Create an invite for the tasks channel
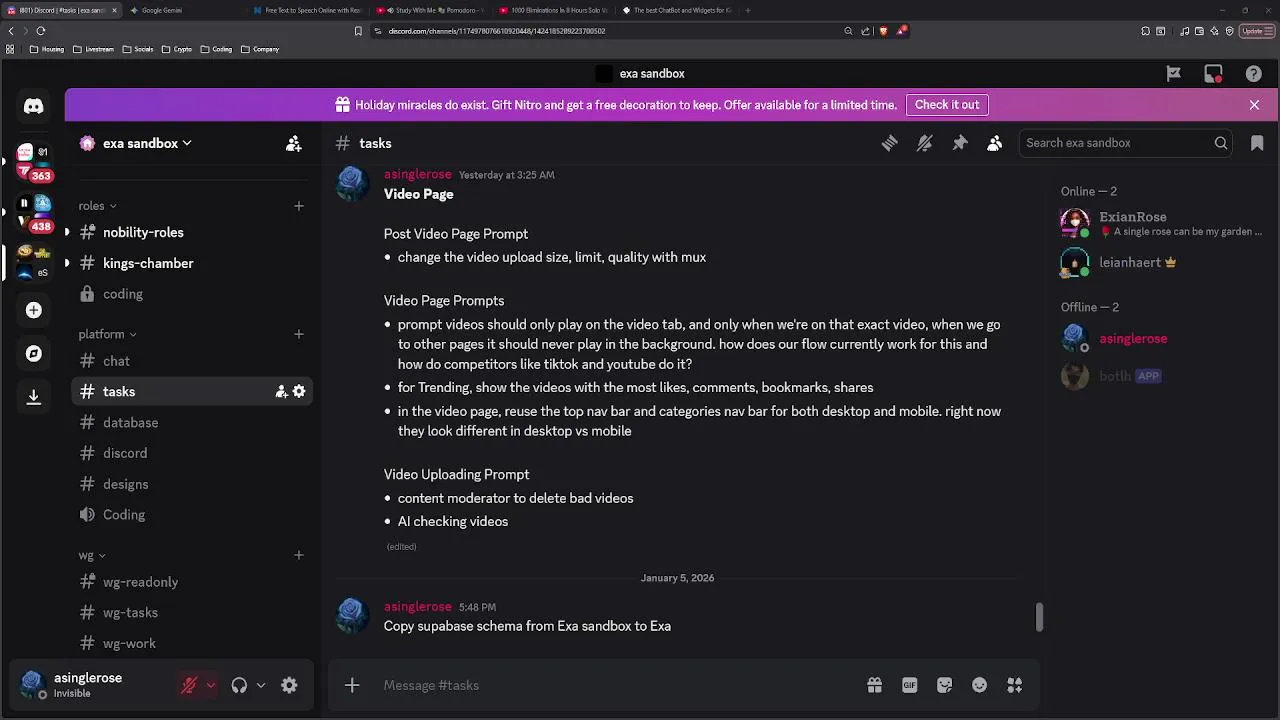1280x720 pixels. (281, 392)
